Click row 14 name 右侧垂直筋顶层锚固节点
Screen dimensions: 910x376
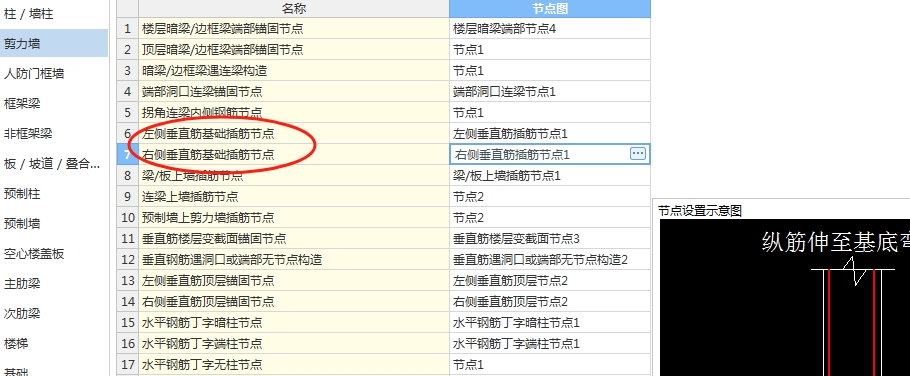pos(294,301)
